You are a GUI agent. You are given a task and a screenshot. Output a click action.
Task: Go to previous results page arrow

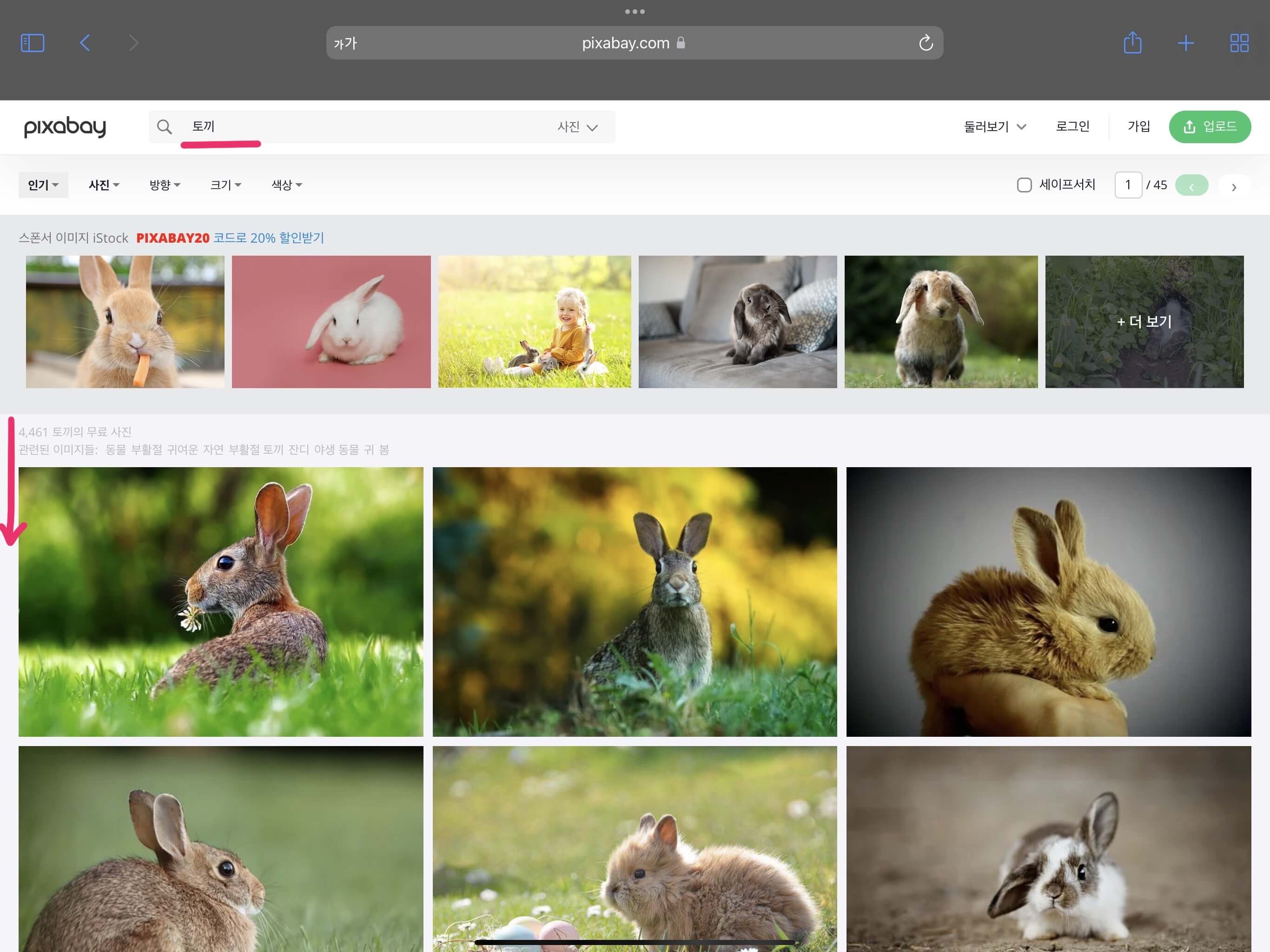[1191, 185]
